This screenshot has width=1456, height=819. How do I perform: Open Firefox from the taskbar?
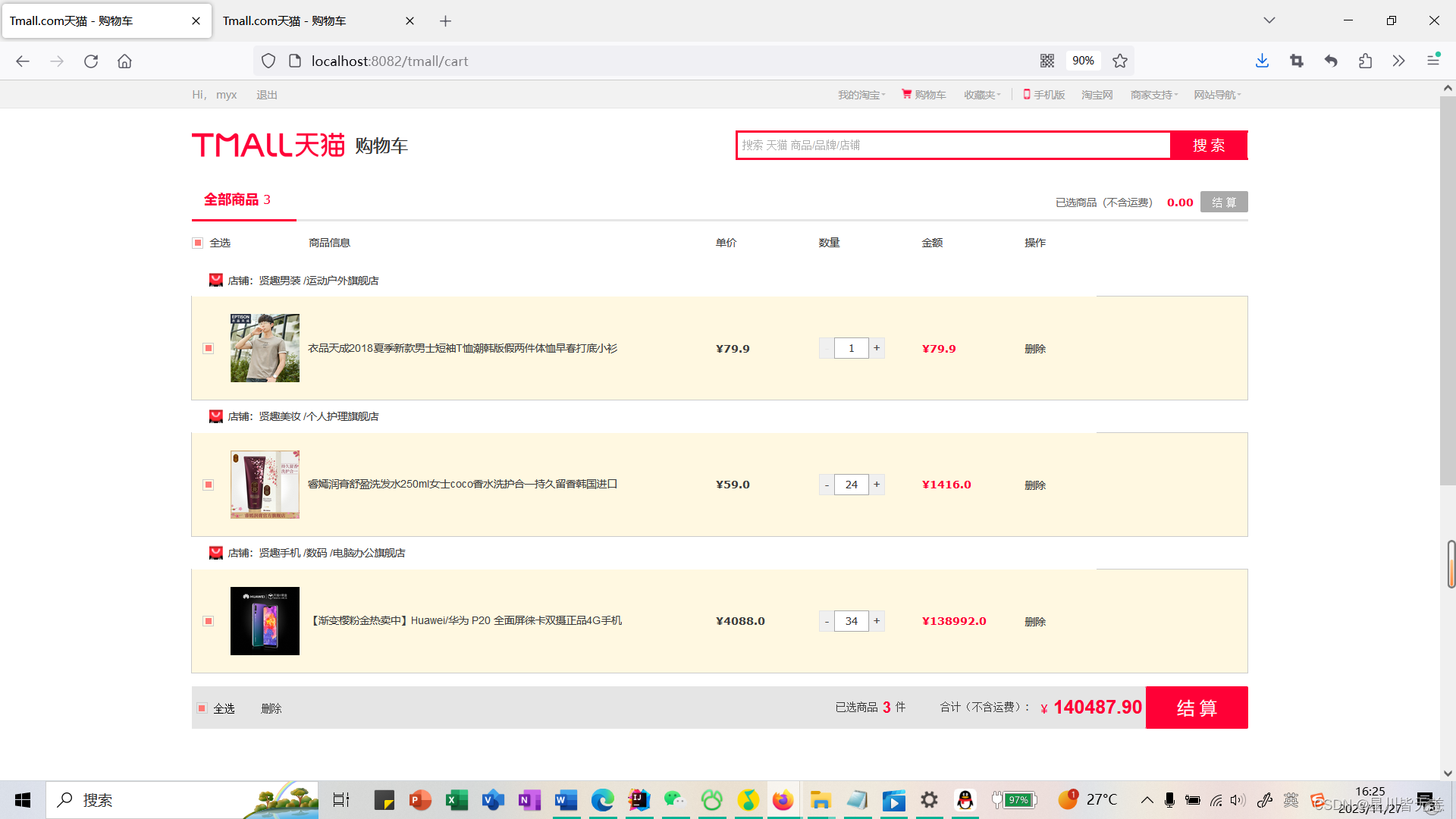click(x=783, y=800)
